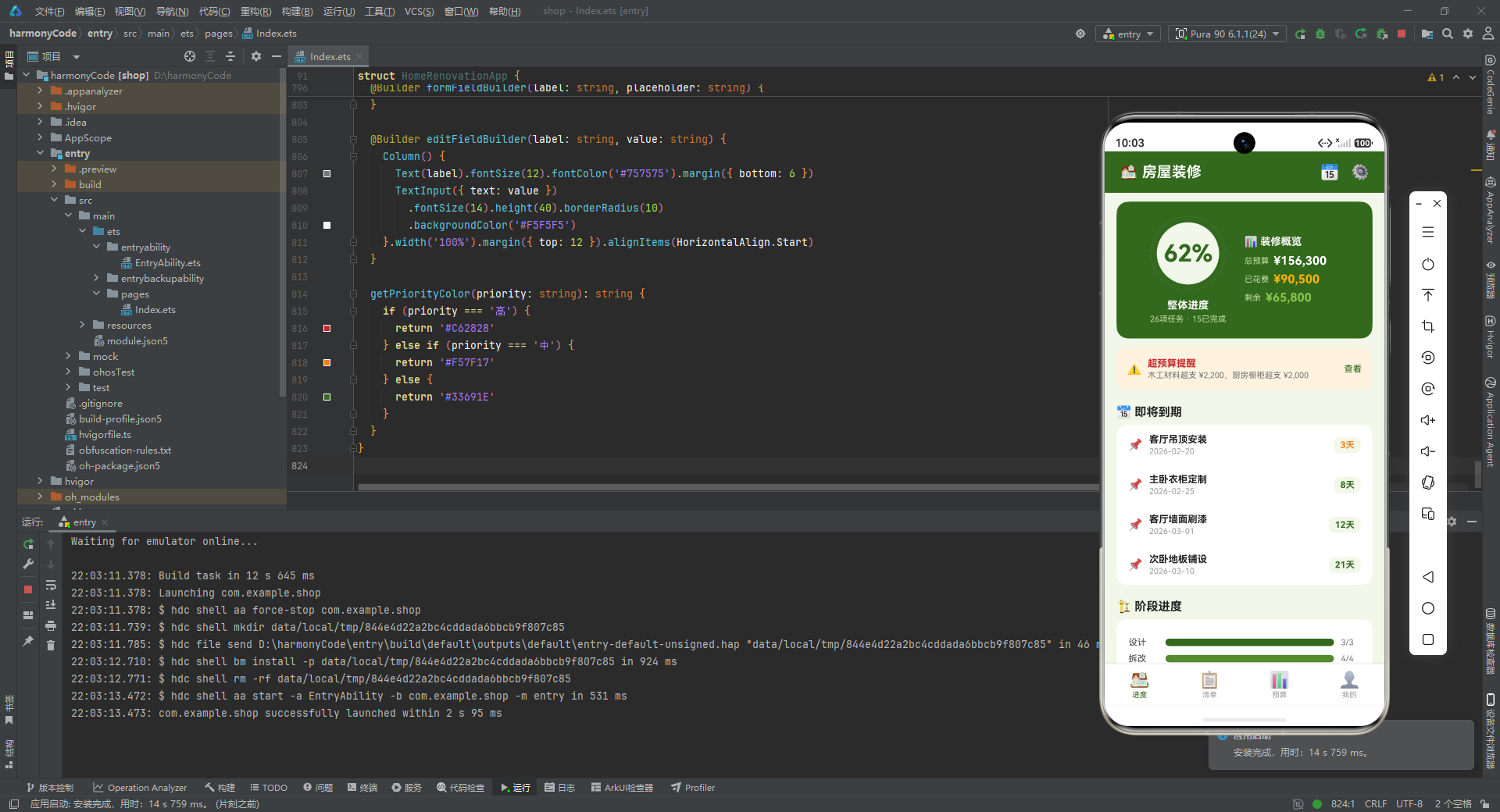Select EntryAbility.ets in project tree
Screen dimensions: 1500x812
pyautogui.click(x=161, y=262)
